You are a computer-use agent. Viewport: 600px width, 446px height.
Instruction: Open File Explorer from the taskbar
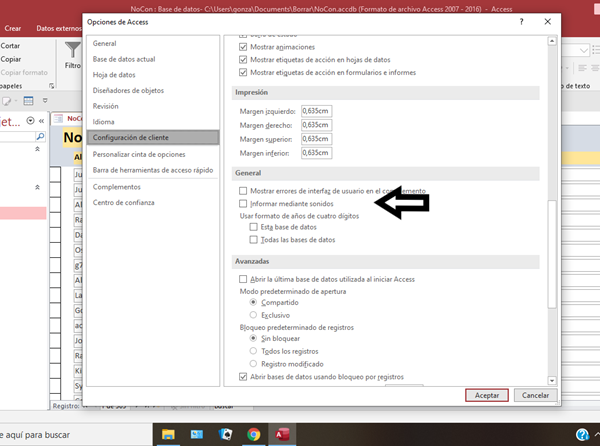168,435
